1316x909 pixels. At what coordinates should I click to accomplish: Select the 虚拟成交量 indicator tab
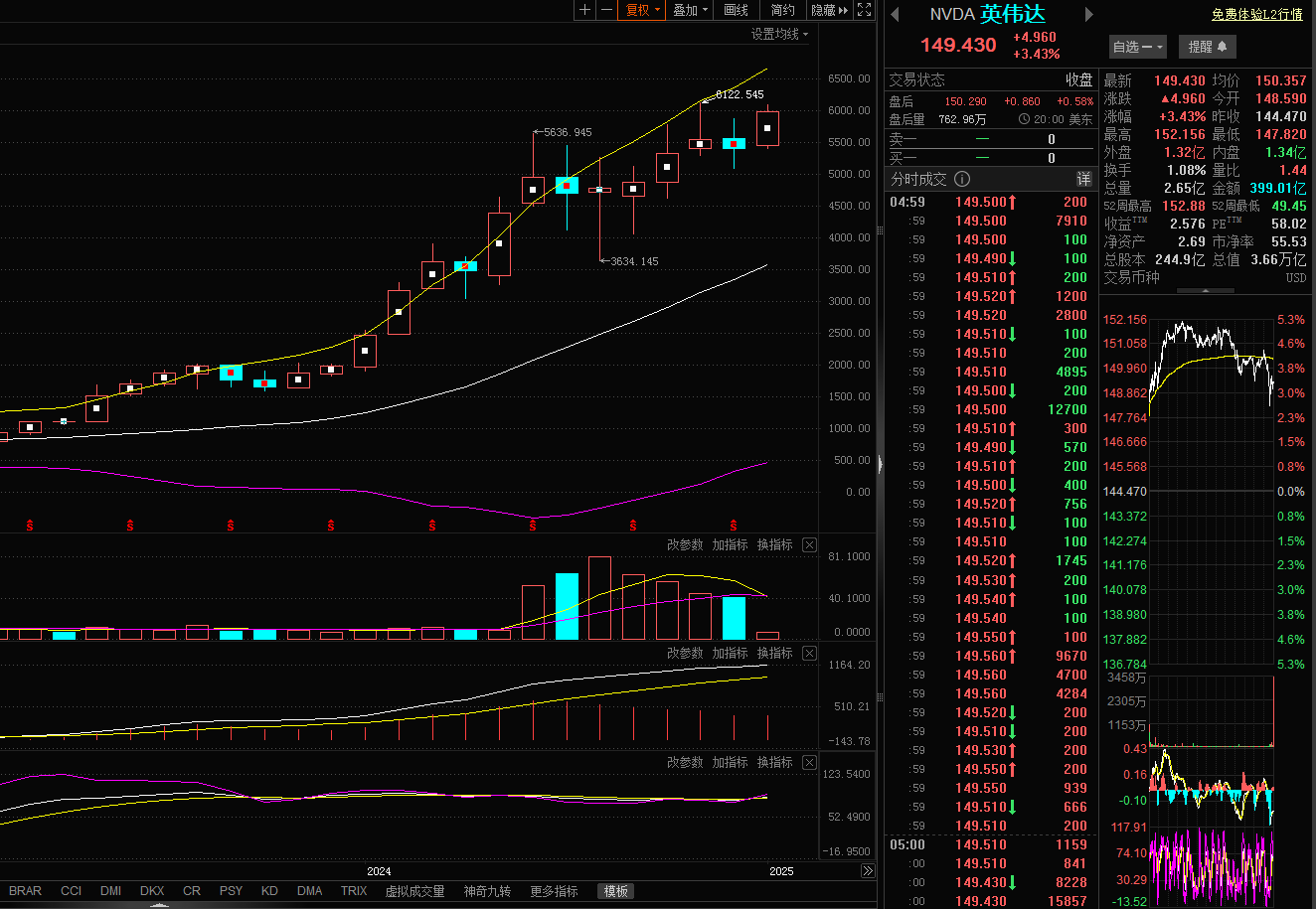[x=414, y=891]
